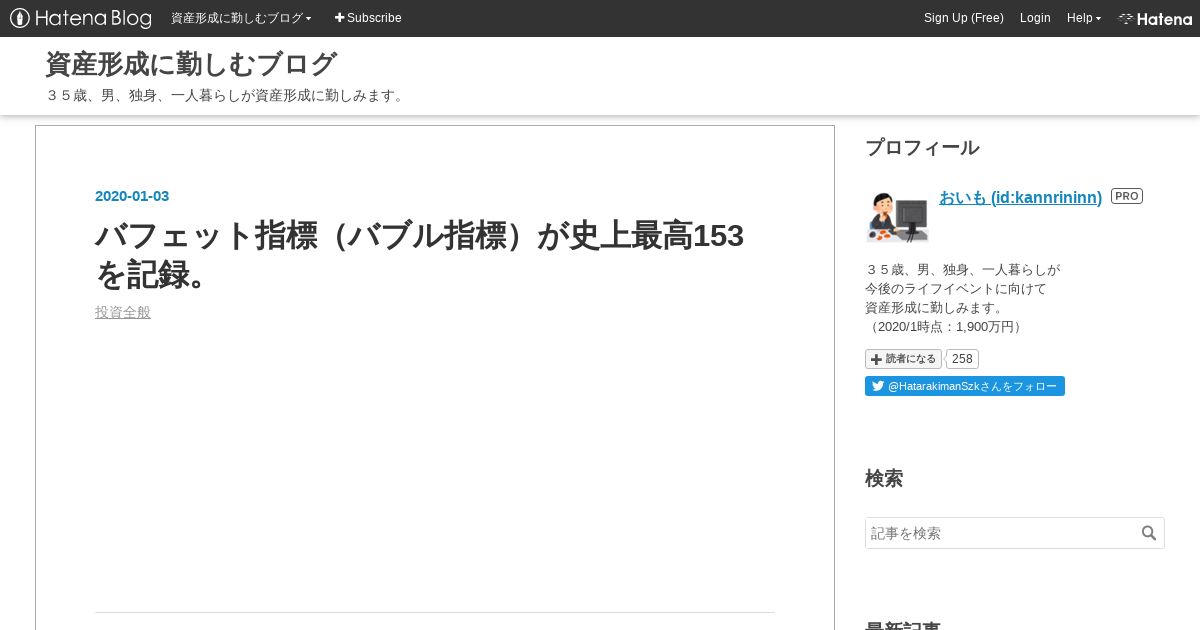Click the blog subtitle text ３５歳、男、独身
1200x630 pixels.
point(226,95)
